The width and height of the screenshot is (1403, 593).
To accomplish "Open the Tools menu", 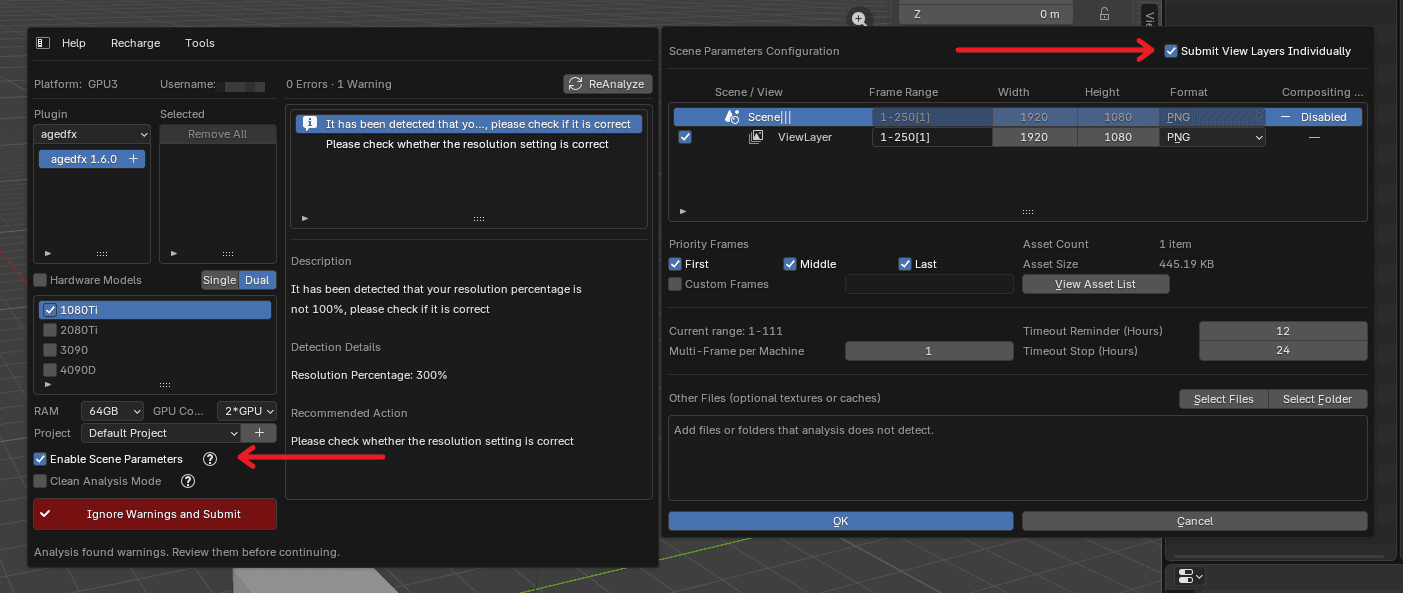I will click(x=200, y=43).
